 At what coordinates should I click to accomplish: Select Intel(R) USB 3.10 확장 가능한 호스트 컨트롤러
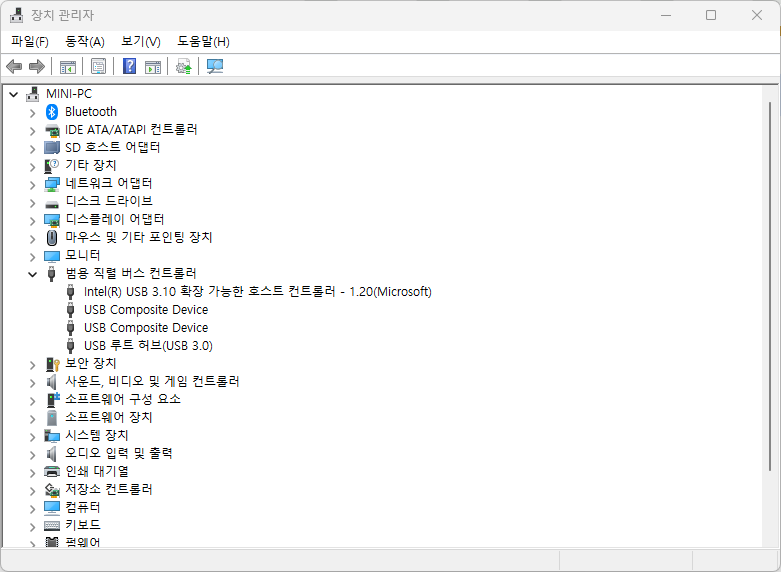click(x=258, y=291)
